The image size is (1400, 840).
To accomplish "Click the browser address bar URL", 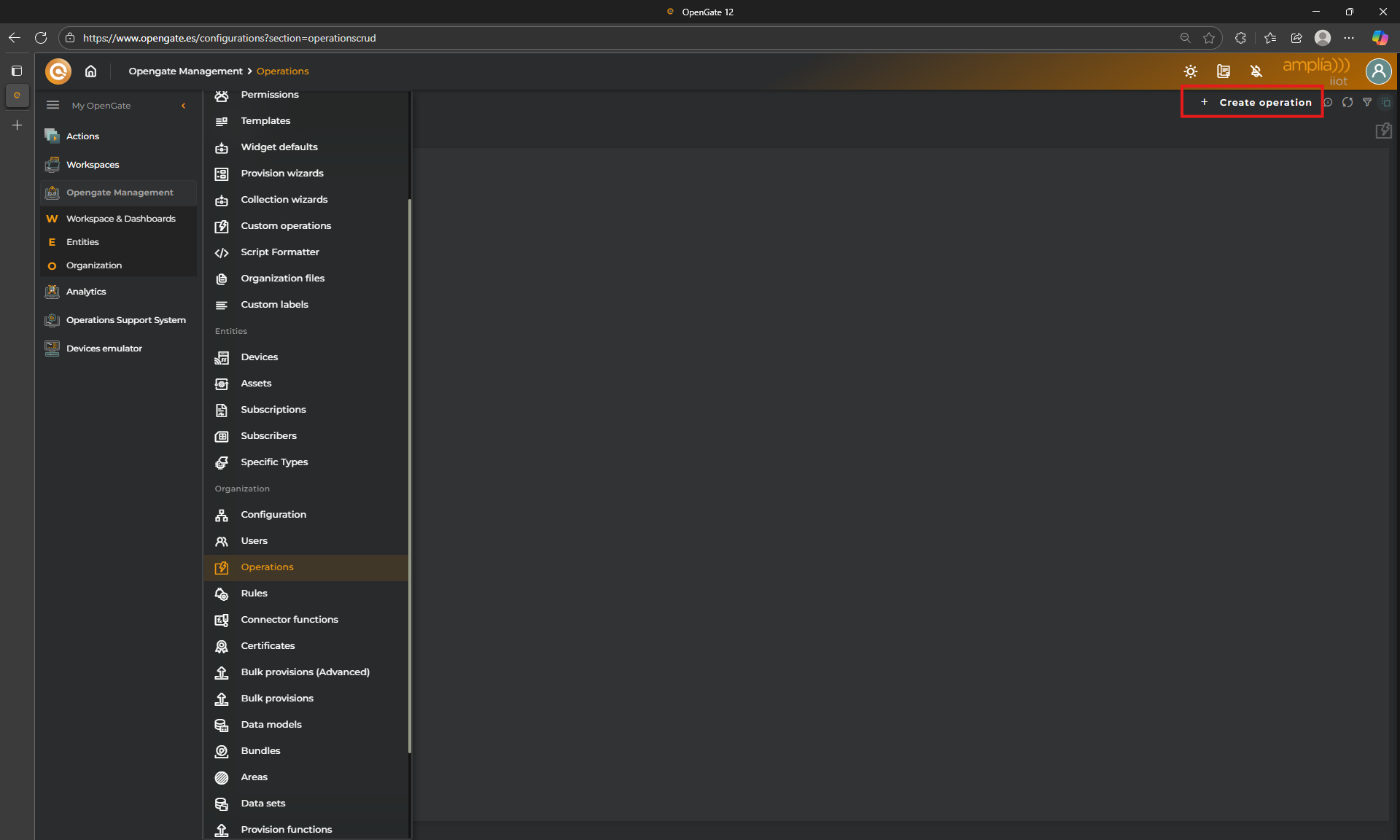I will tap(229, 38).
